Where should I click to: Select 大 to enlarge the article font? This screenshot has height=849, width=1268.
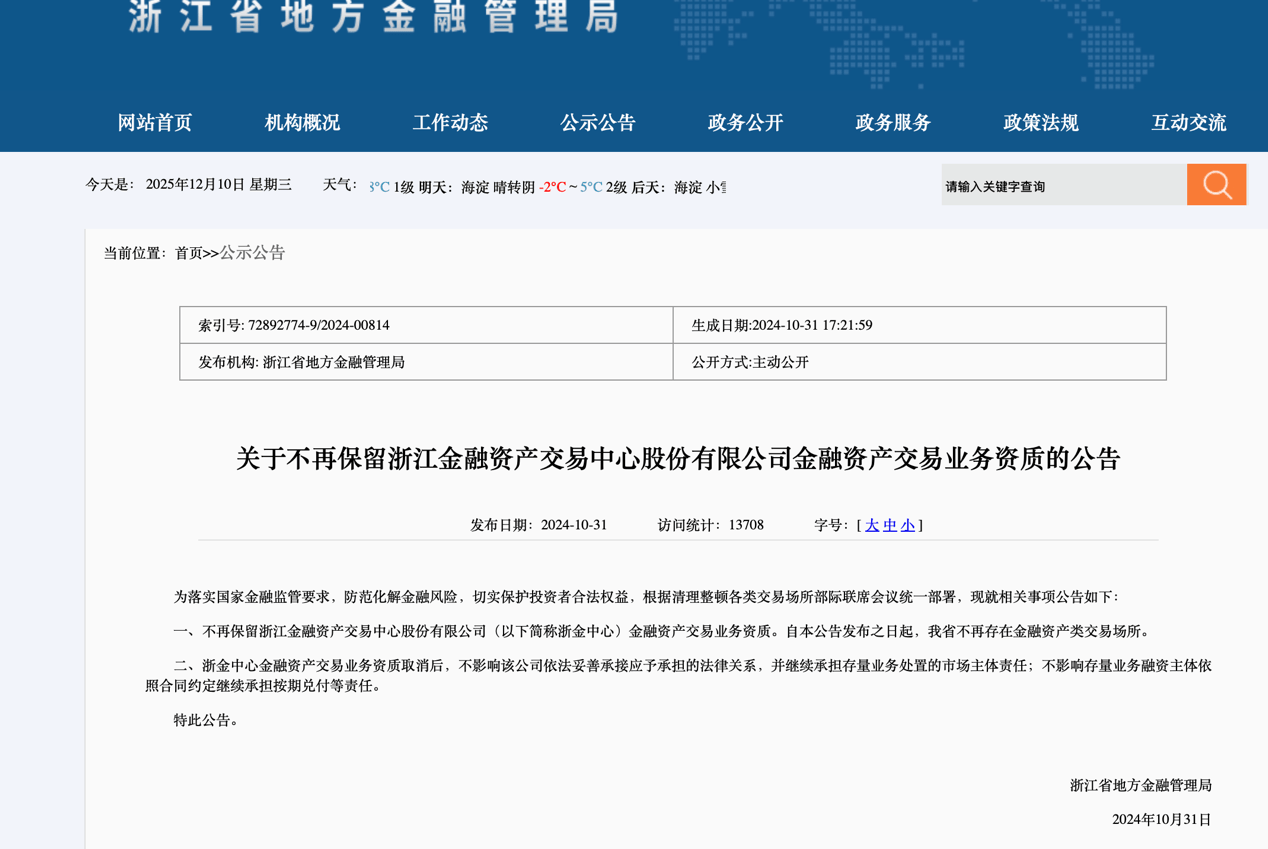871,524
